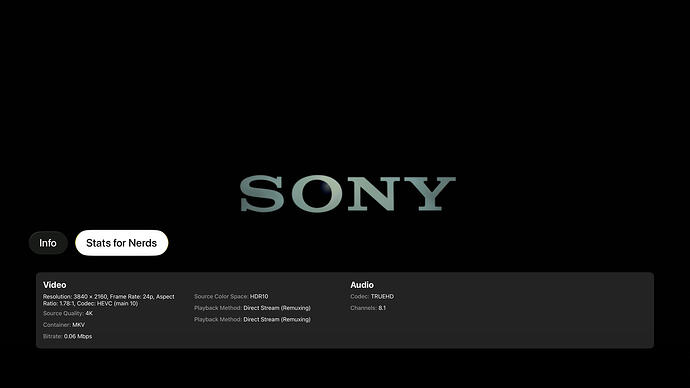Click the Source Color Space HDR10 entry
690x388 pixels.
[231, 296]
